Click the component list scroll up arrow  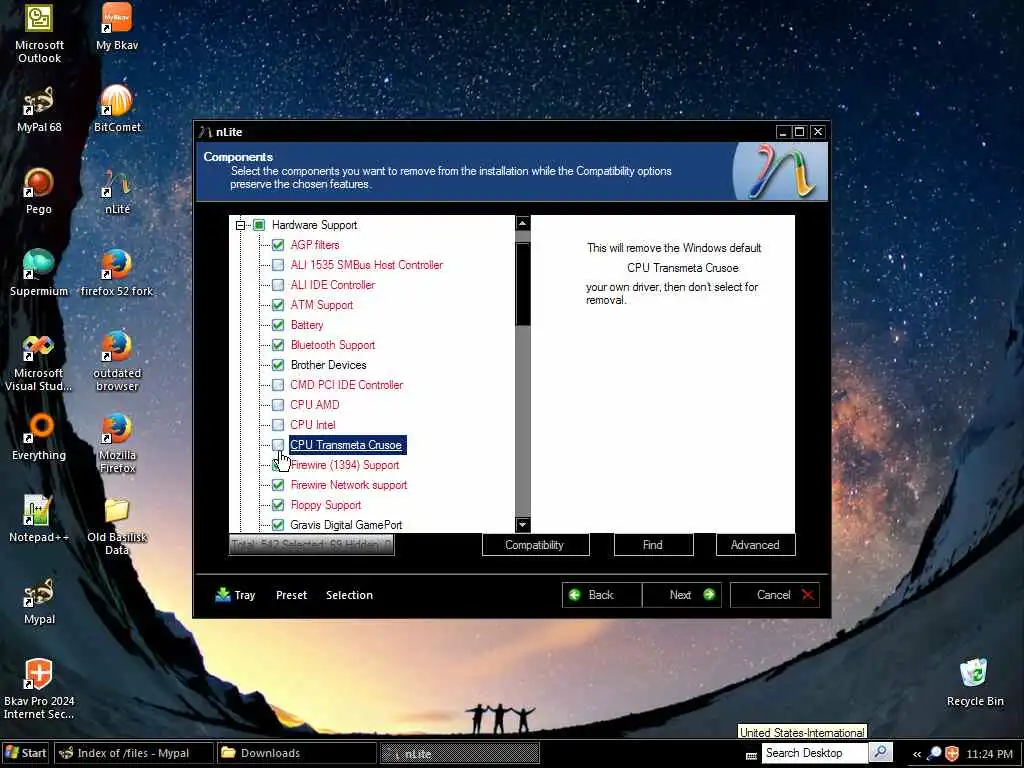click(x=522, y=223)
